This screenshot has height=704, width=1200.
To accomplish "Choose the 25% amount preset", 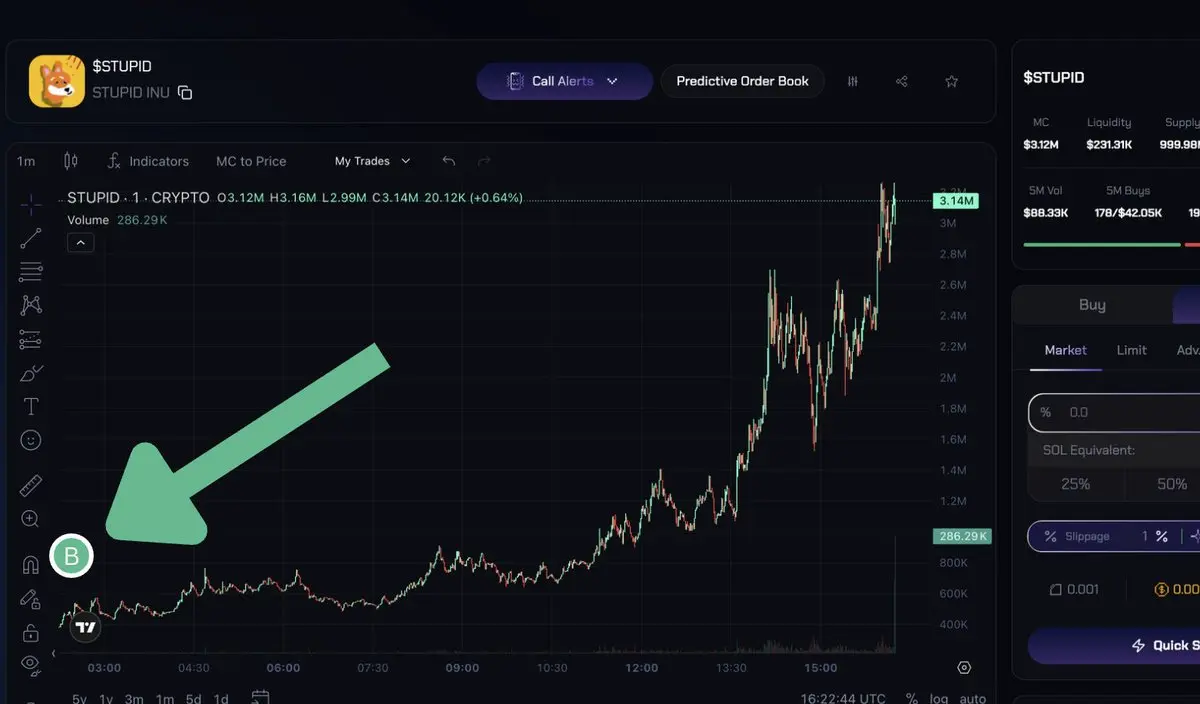I will pos(1075,484).
